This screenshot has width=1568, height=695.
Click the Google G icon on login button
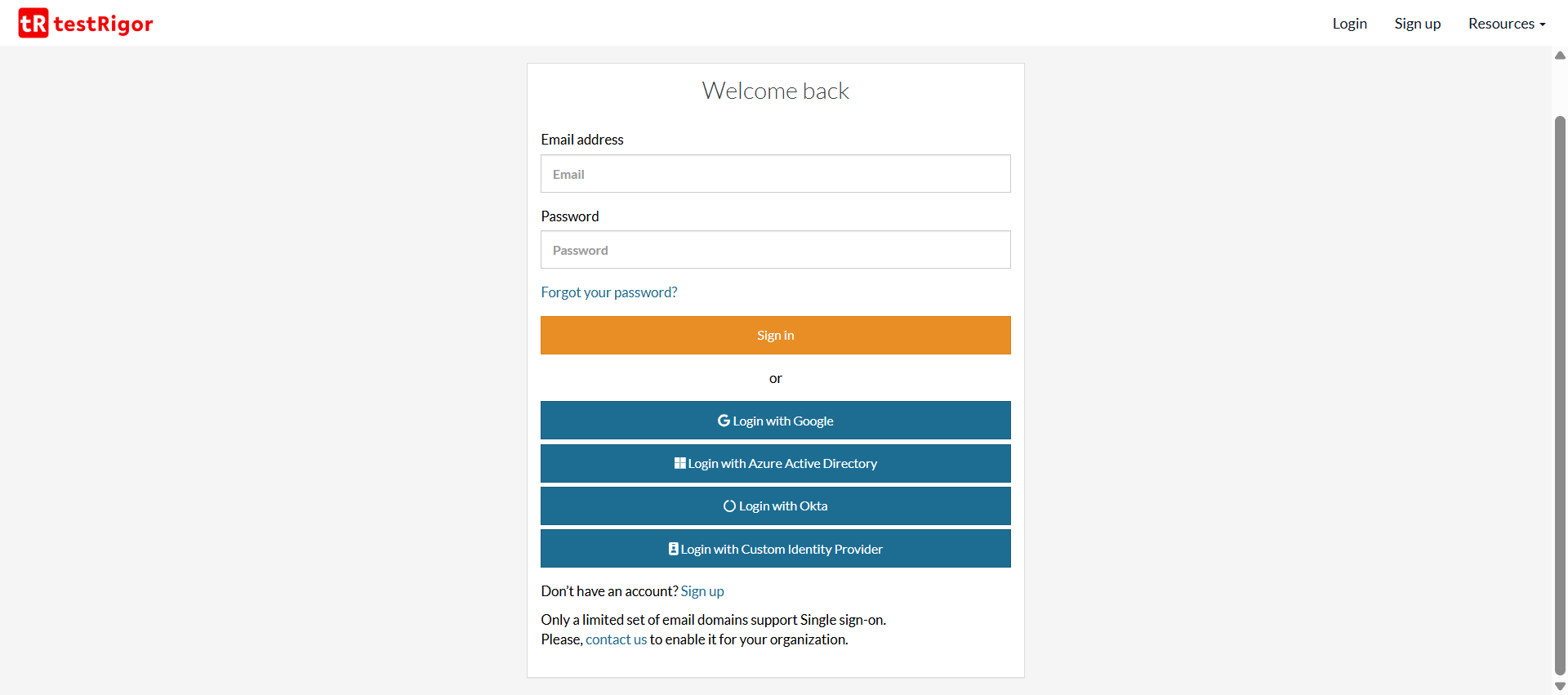725,420
